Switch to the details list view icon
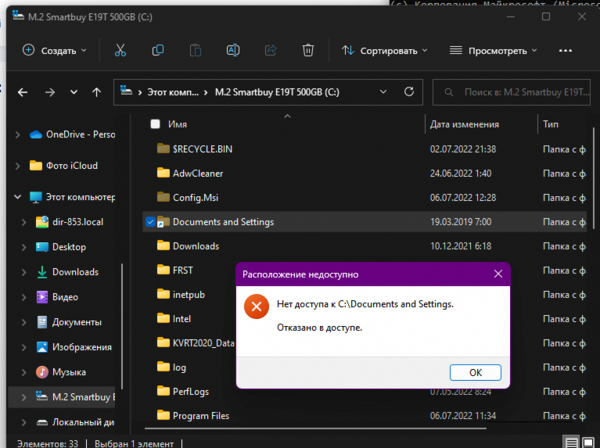This screenshot has width=600, height=448. (570, 441)
